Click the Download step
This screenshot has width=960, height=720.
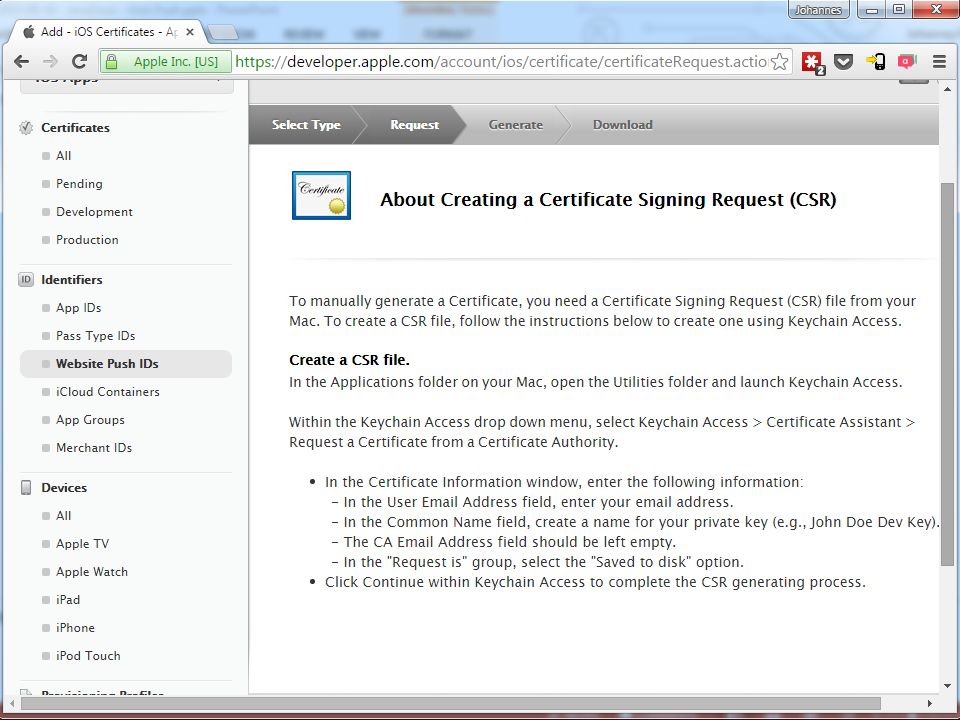[623, 124]
